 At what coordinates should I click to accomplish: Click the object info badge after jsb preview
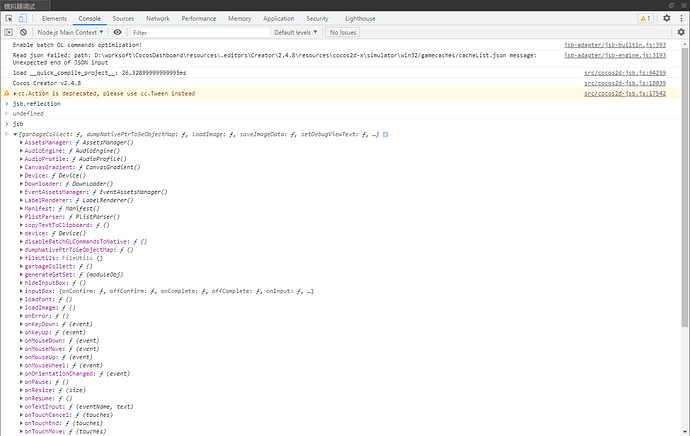(x=385, y=134)
